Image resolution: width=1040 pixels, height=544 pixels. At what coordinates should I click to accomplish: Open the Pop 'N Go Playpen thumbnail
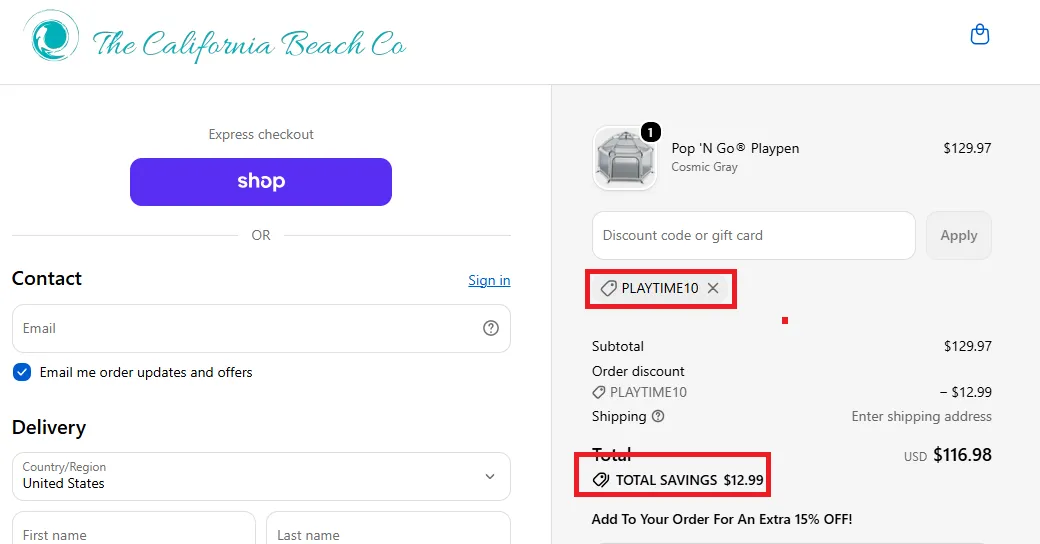(625, 159)
